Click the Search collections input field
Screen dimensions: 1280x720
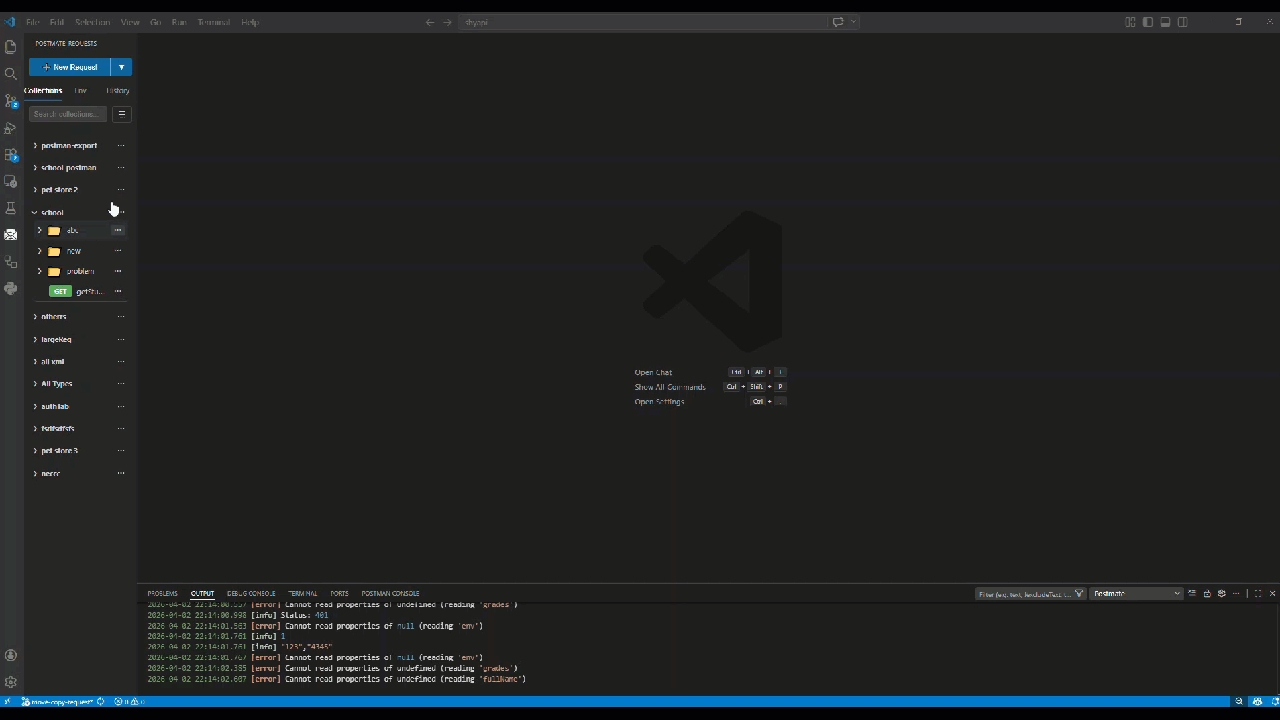68,114
